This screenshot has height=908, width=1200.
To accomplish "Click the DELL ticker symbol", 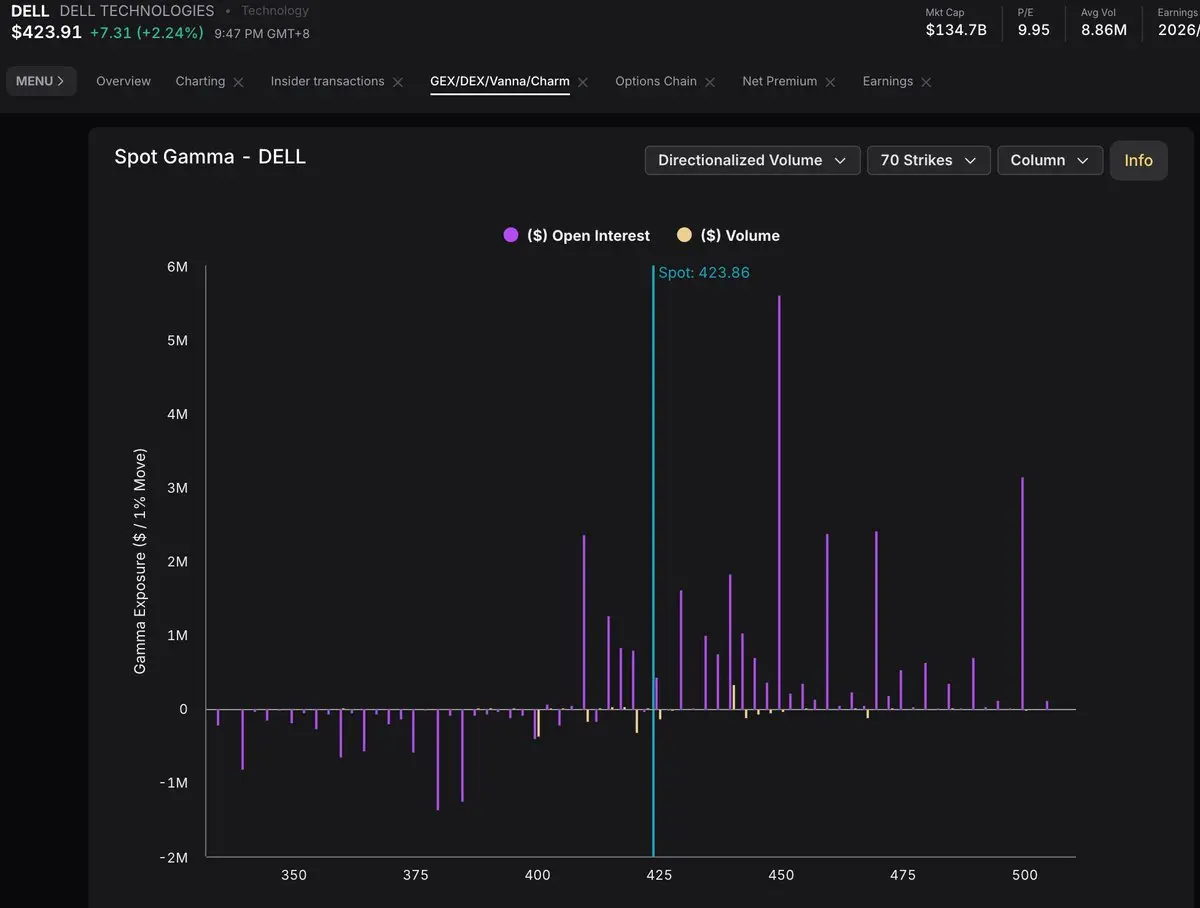I will click(x=30, y=11).
